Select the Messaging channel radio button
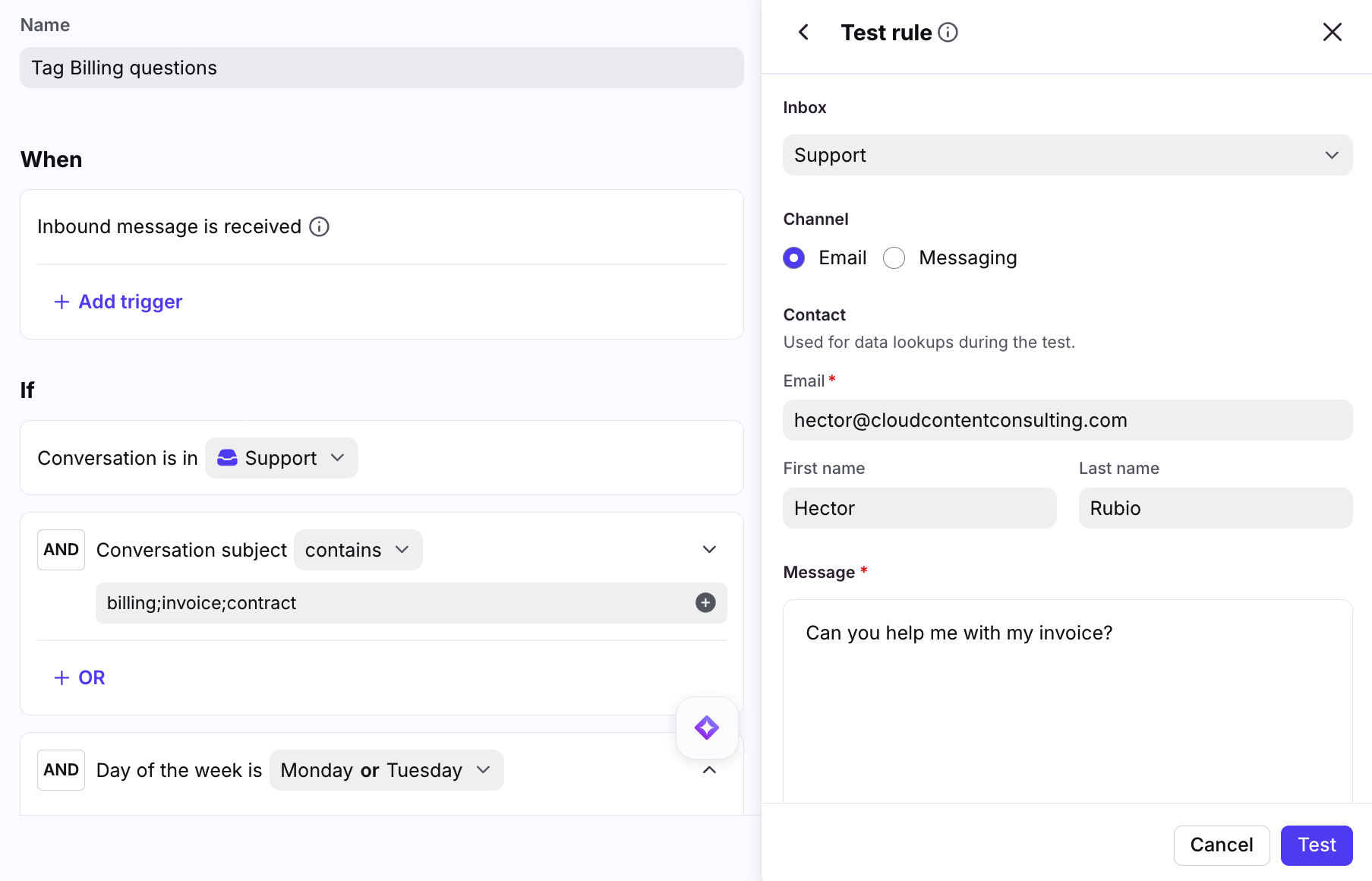1372x881 pixels. [894, 258]
